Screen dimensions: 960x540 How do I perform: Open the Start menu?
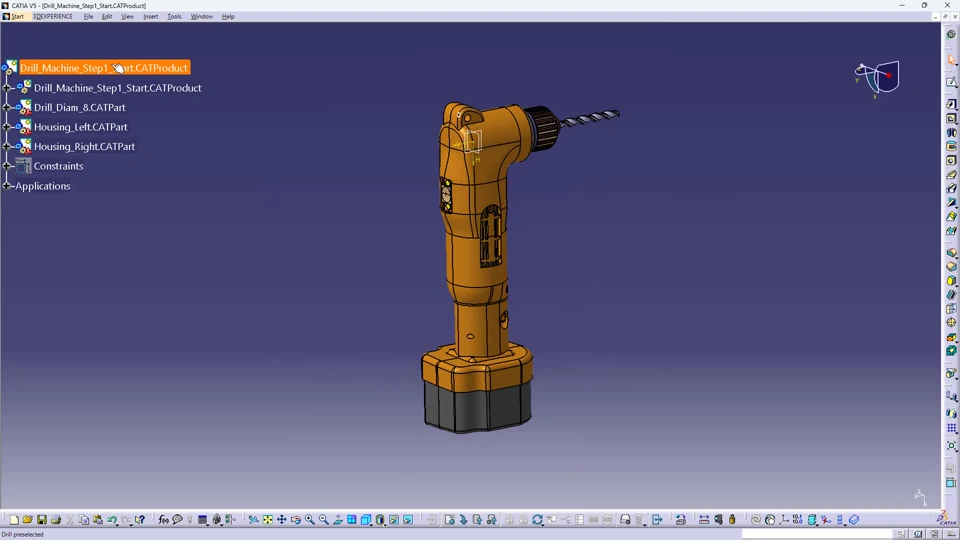coord(17,17)
